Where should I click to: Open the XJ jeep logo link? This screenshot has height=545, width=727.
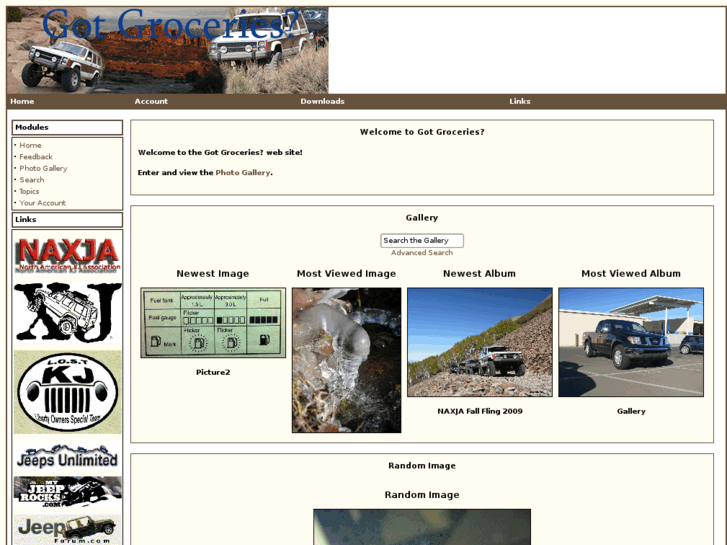pos(68,313)
